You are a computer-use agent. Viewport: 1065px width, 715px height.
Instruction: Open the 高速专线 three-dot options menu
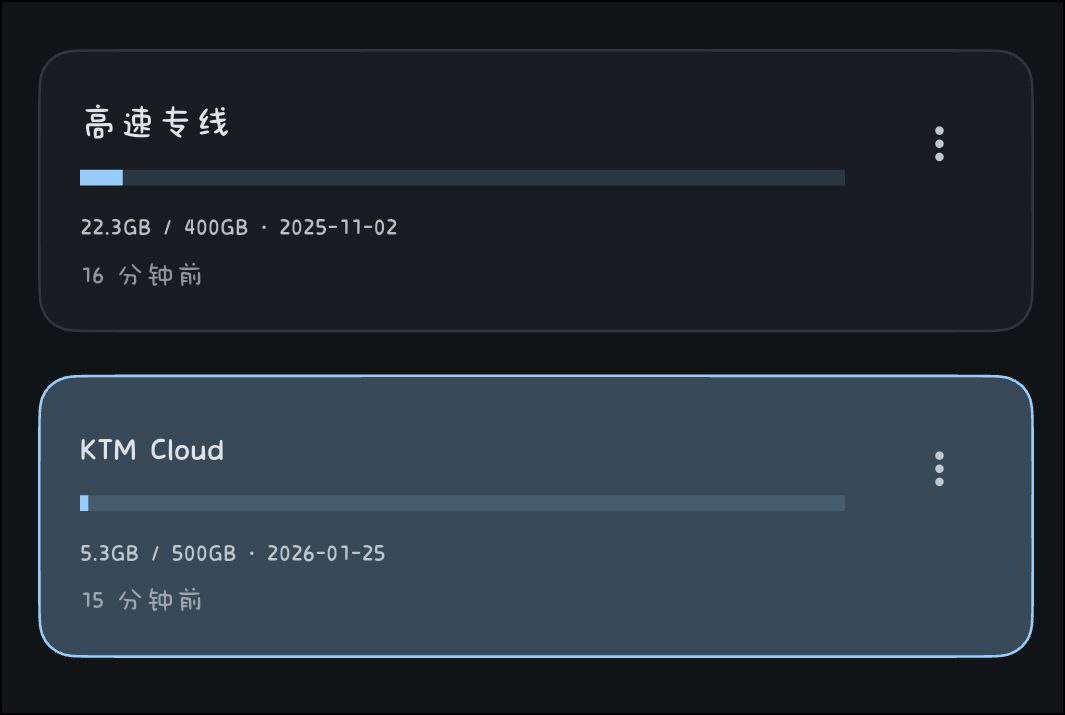coord(939,144)
